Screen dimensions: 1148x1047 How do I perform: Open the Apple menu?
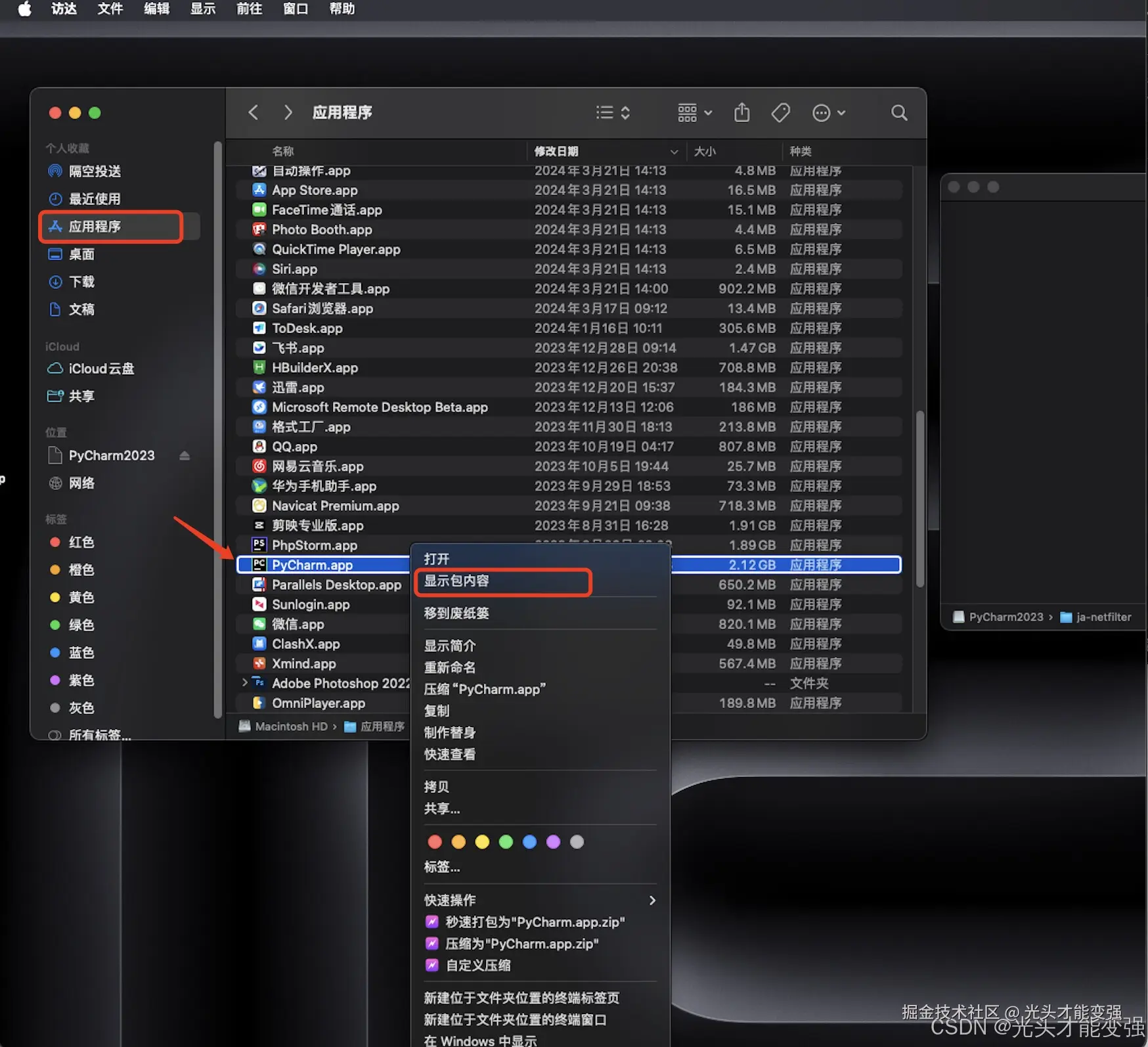pos(24,9)
